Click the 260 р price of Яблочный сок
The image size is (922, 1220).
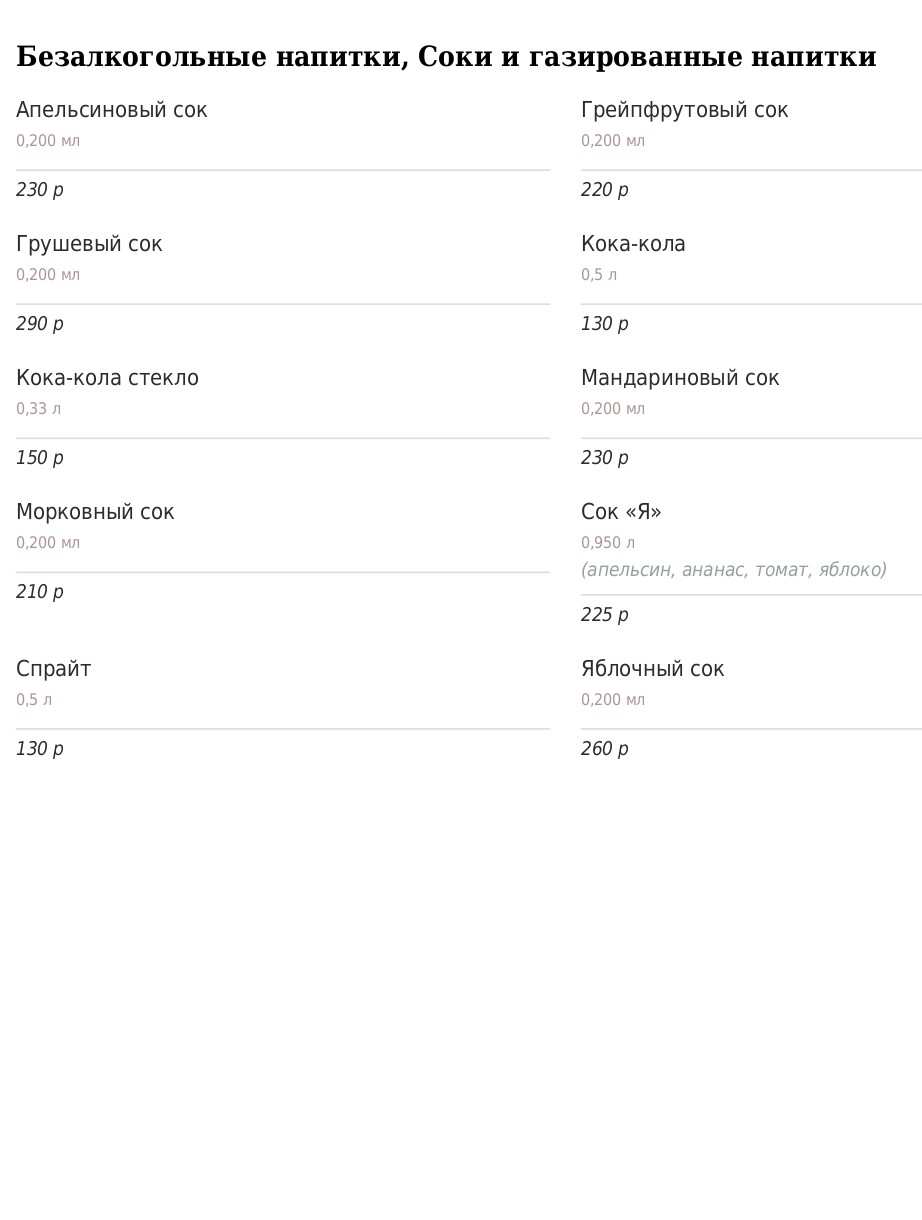pos(605,749)
